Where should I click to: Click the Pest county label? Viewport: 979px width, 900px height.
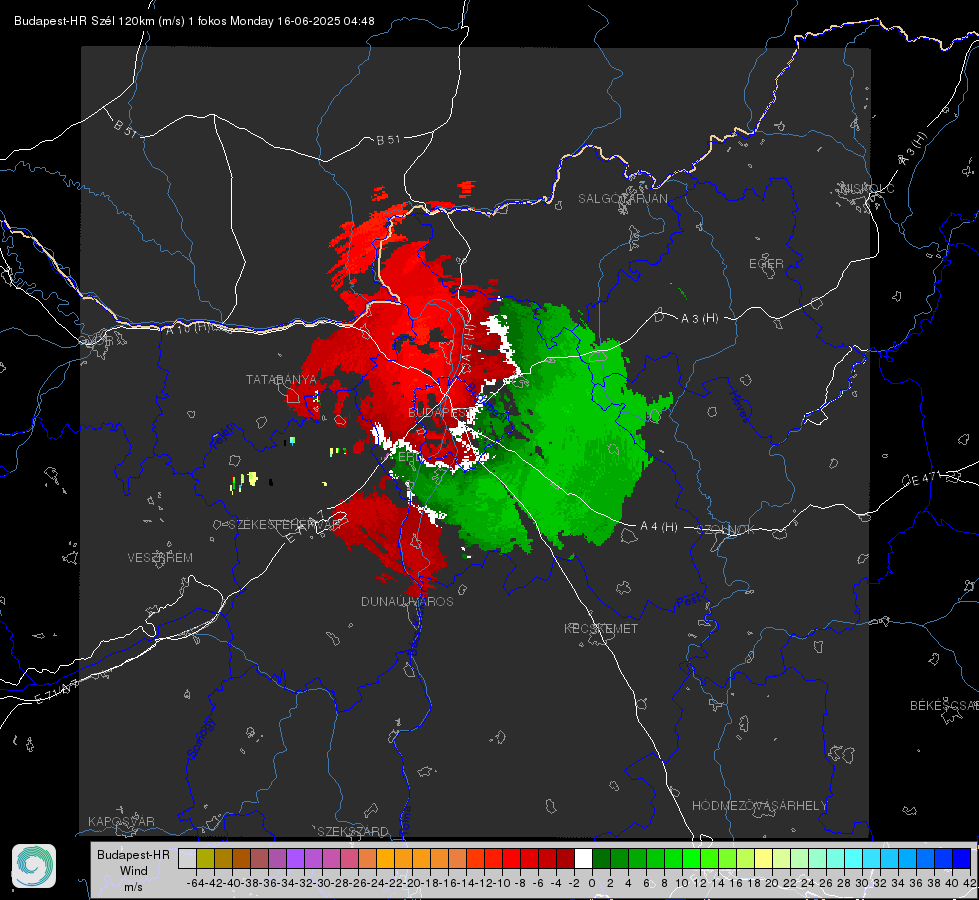[689, 602]
